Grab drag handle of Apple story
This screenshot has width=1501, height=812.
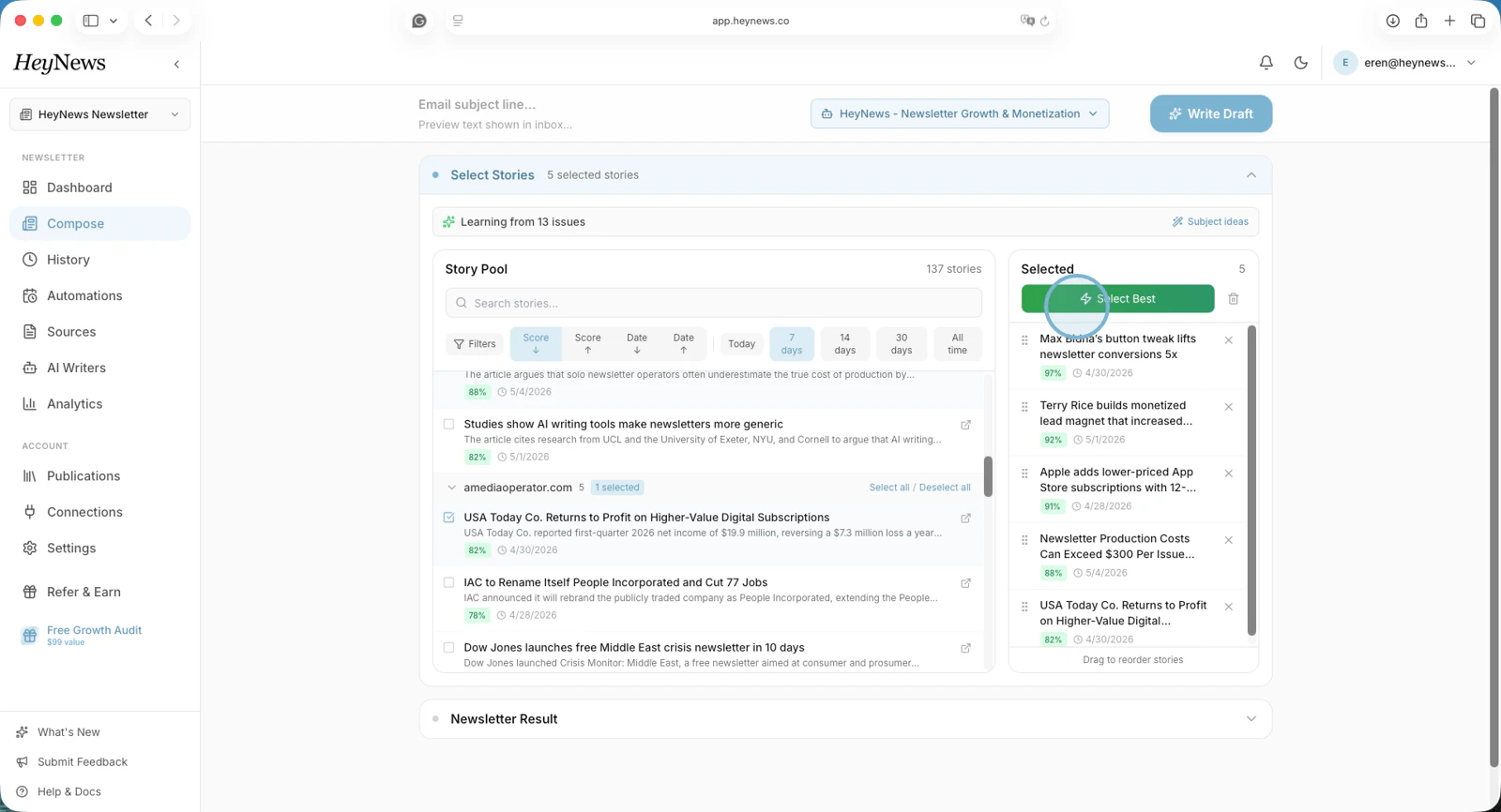pyautogui.click(x=1024, y=474)
